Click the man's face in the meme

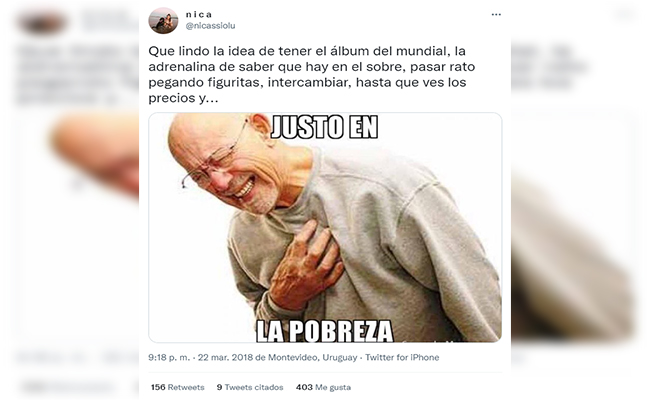point(224,164)
